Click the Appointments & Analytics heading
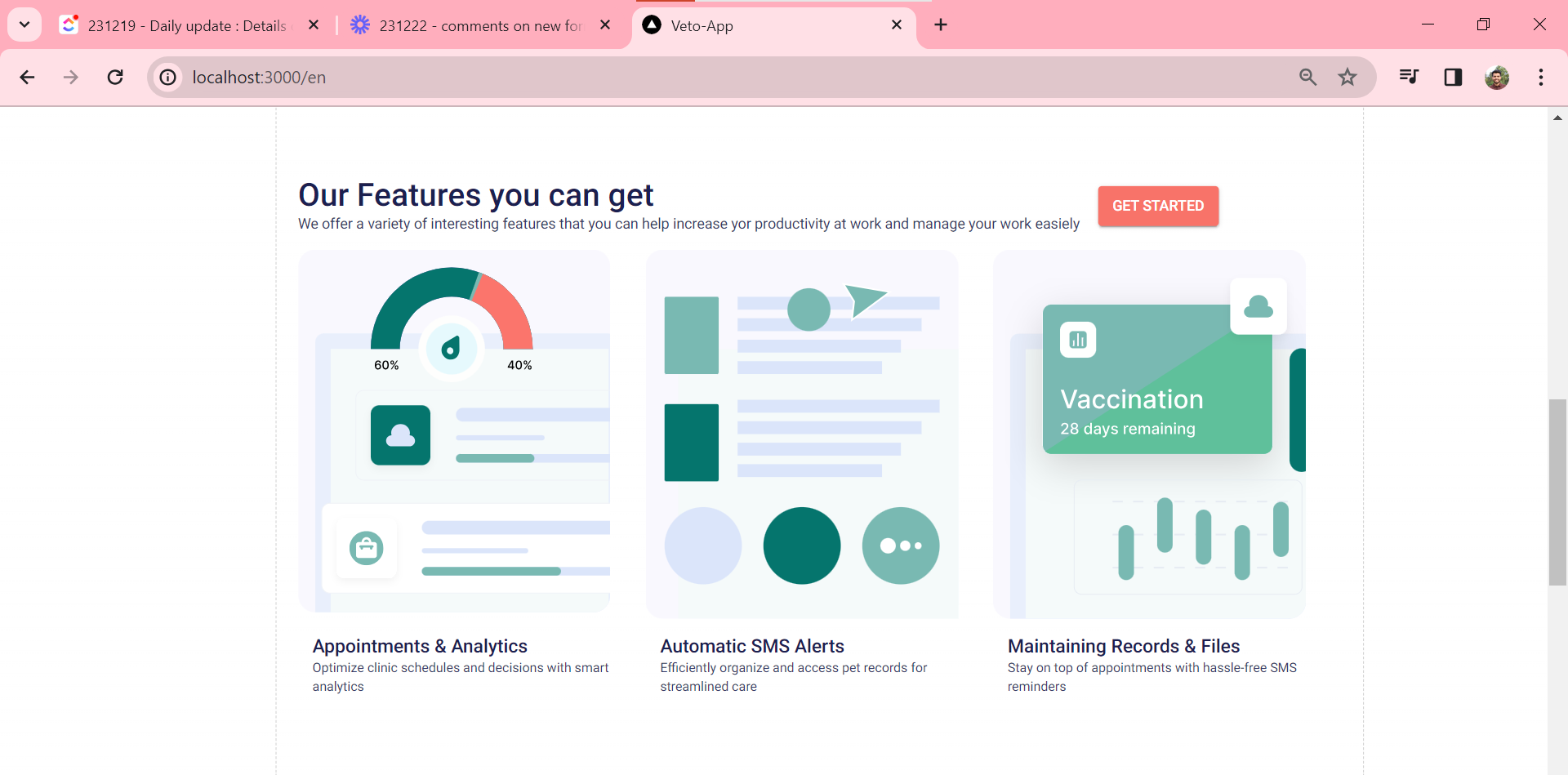Viewport: 1568px width, 775px height. [x=420, y=646]
